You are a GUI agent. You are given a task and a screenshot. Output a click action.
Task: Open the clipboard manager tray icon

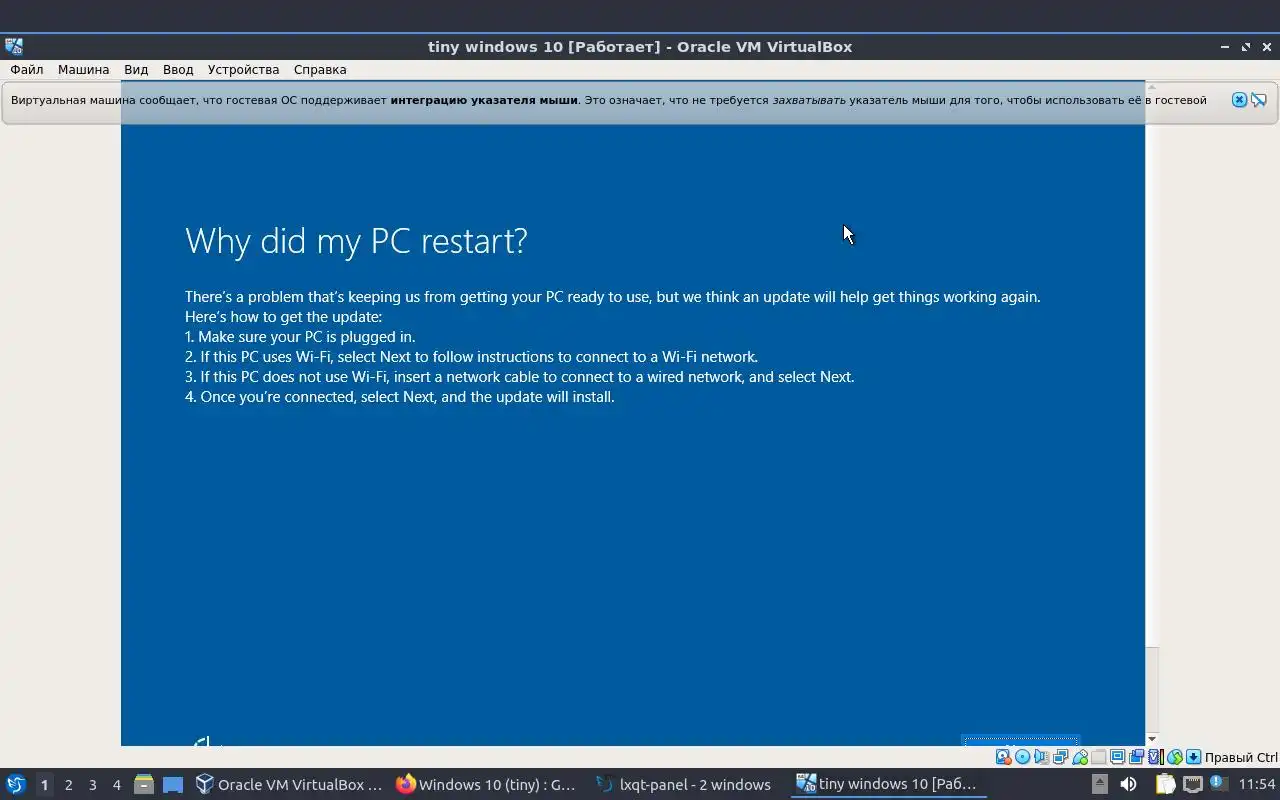point(1165,784)
